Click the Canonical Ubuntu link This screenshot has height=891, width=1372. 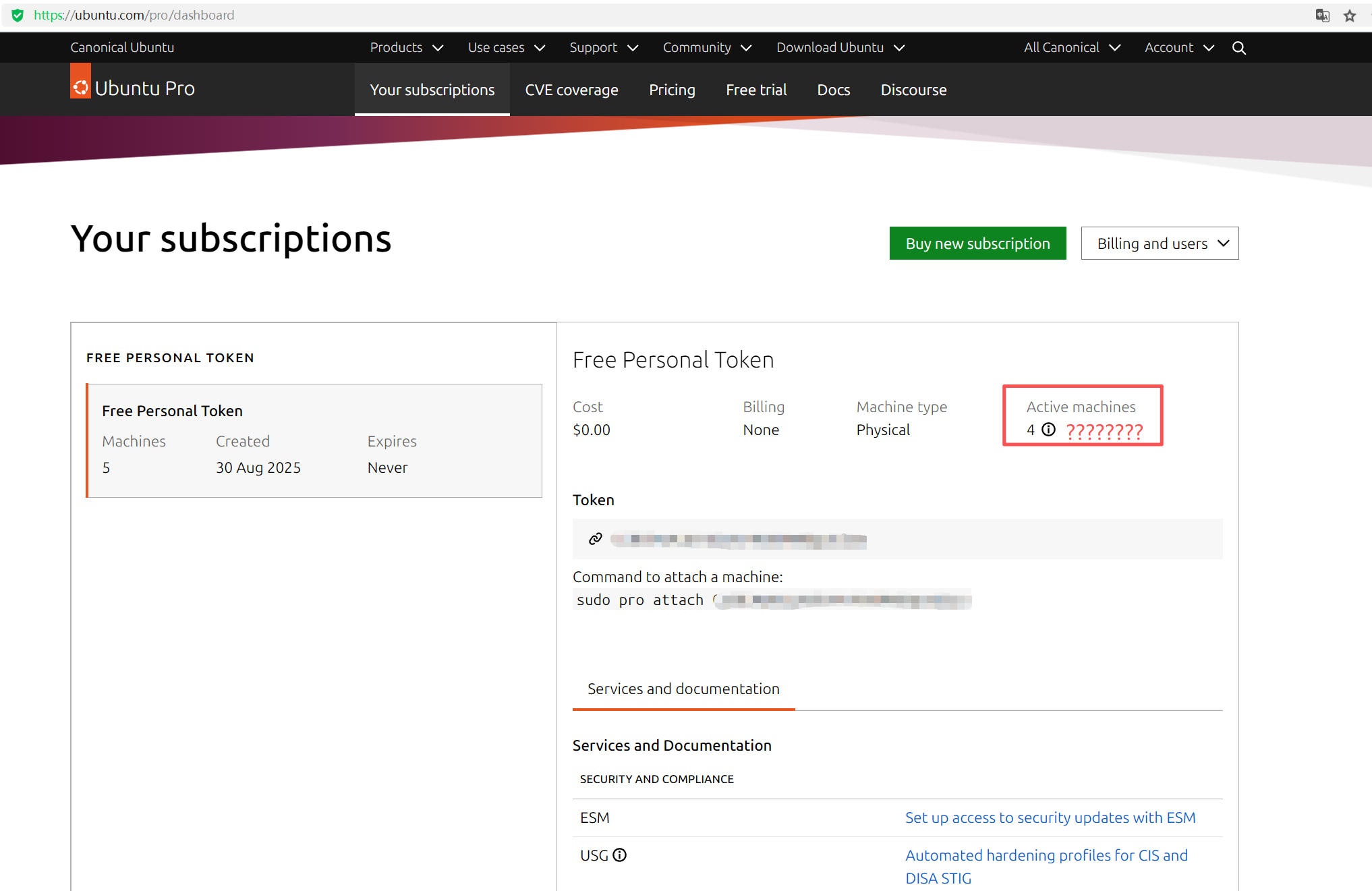point(122,48)
